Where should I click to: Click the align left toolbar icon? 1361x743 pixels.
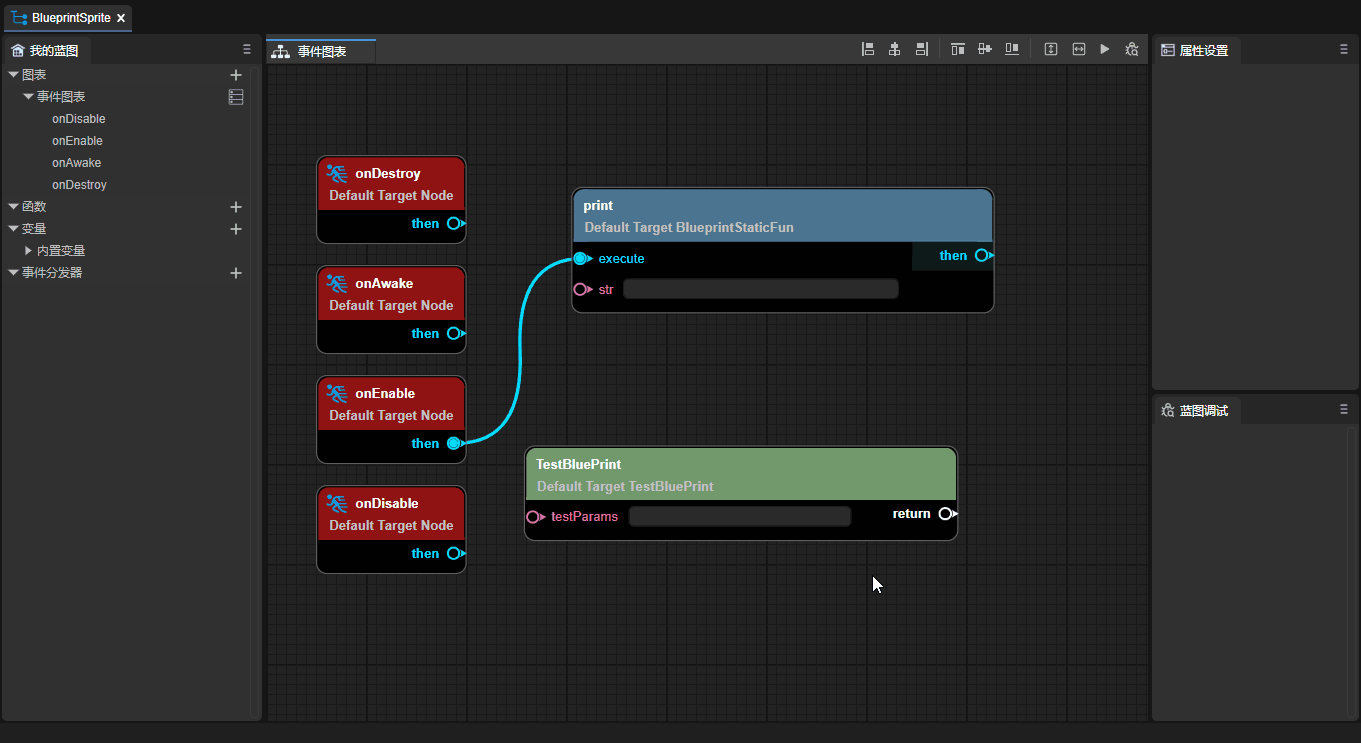(x=868, y=49)
